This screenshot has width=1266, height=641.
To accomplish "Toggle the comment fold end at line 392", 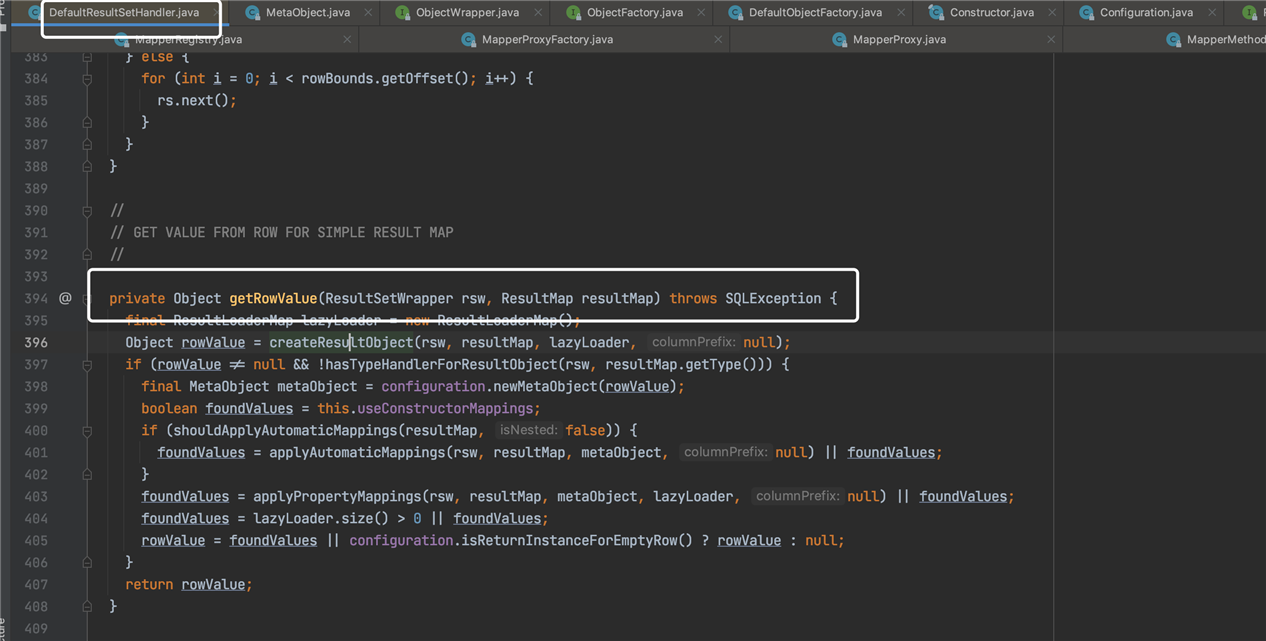I will [x=87, y=254].
